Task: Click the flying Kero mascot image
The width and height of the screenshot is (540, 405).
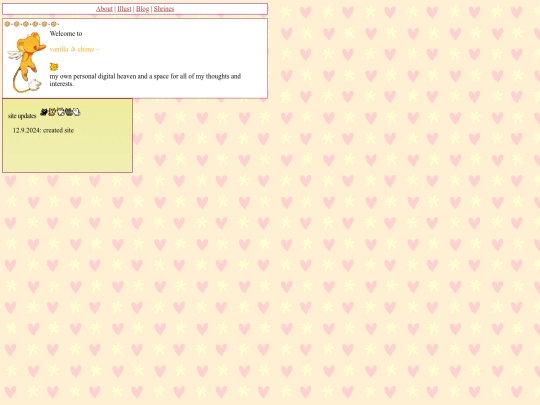Action: click(27, 62)
